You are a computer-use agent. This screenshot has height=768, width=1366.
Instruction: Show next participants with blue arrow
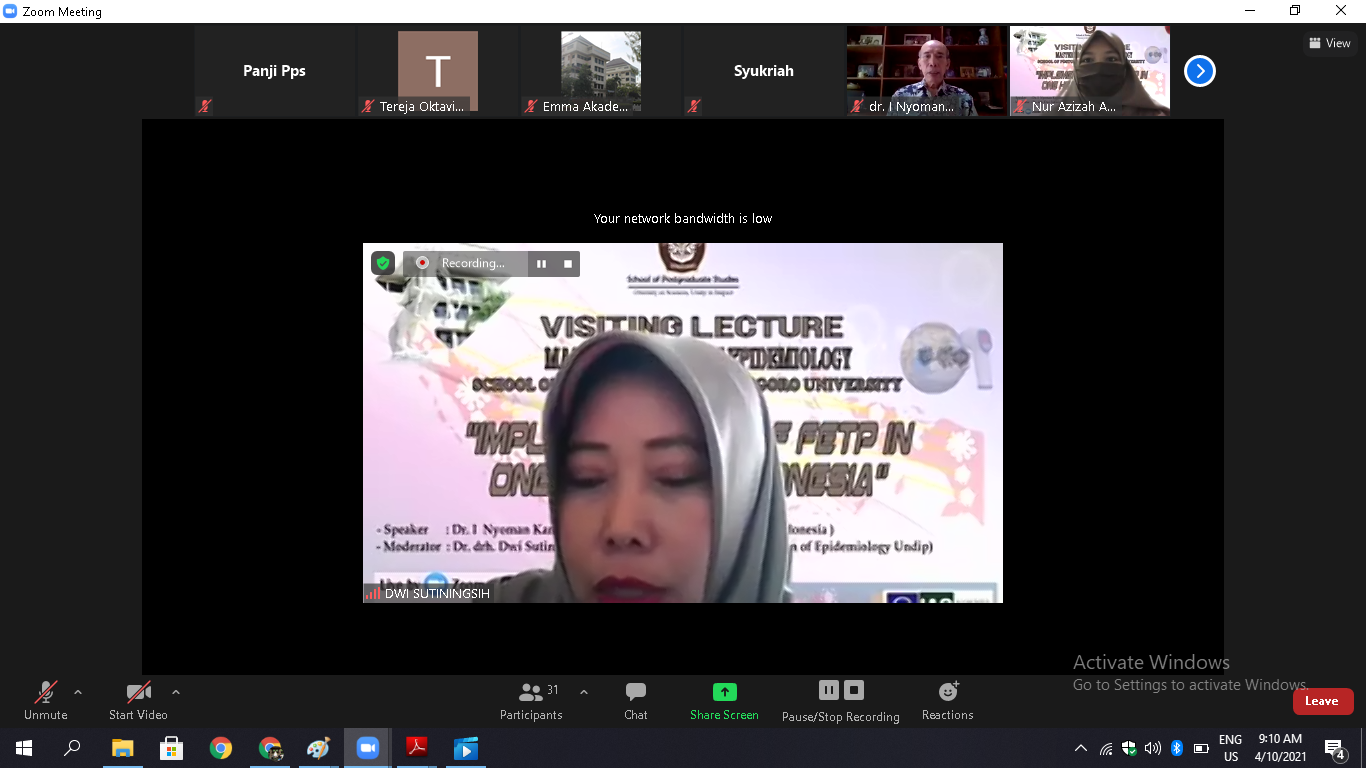click(x=1200, y=71)
